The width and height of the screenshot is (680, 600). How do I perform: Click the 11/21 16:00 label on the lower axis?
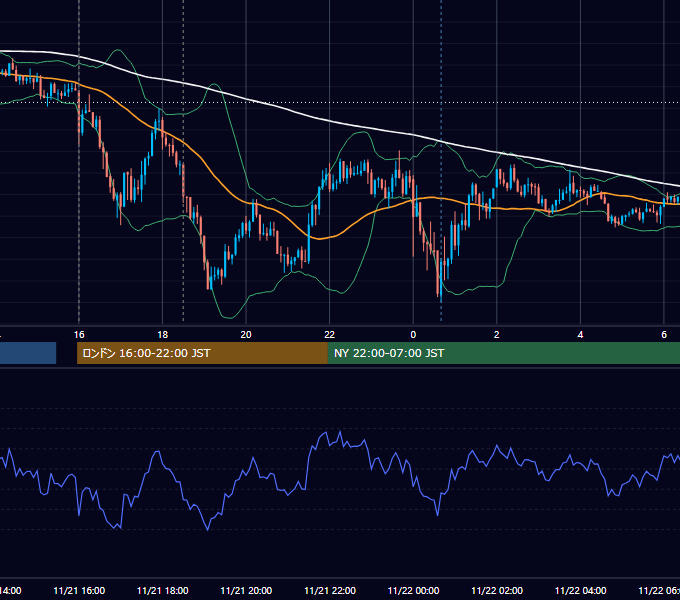[79, 590]
